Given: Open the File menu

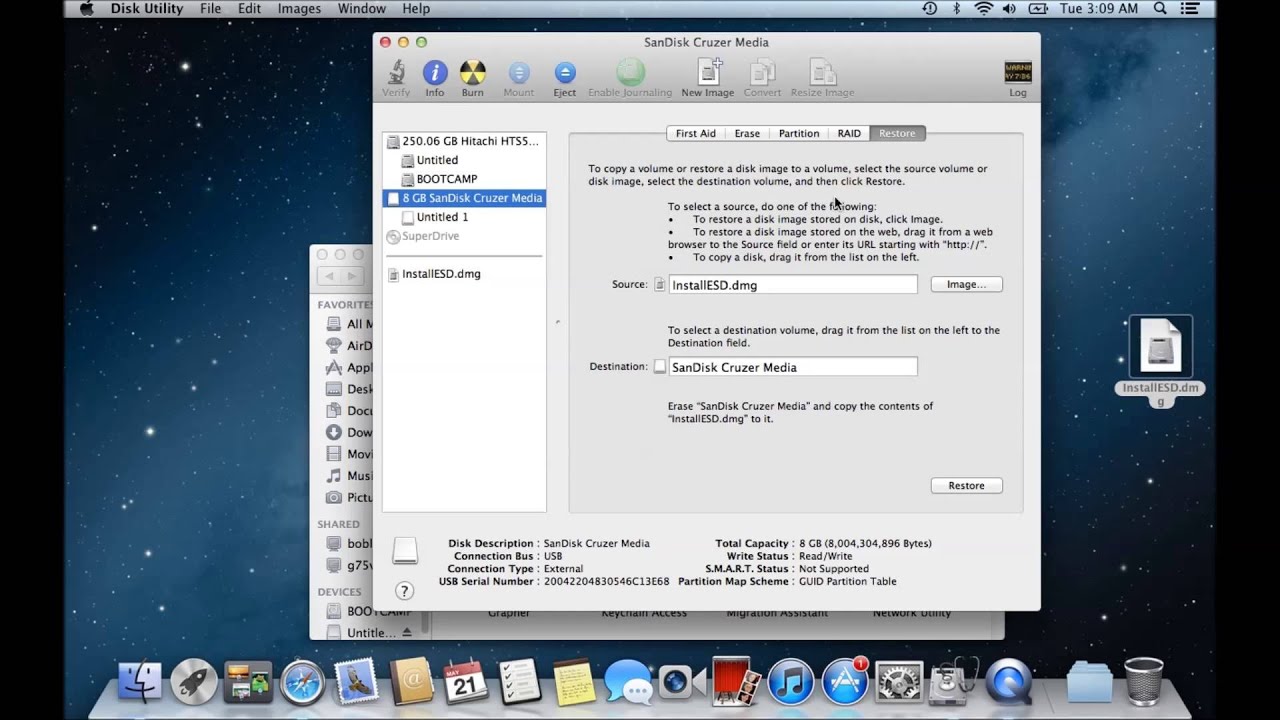Looking at the screenshot, I should pyautogui.click(x=210, y=9).
